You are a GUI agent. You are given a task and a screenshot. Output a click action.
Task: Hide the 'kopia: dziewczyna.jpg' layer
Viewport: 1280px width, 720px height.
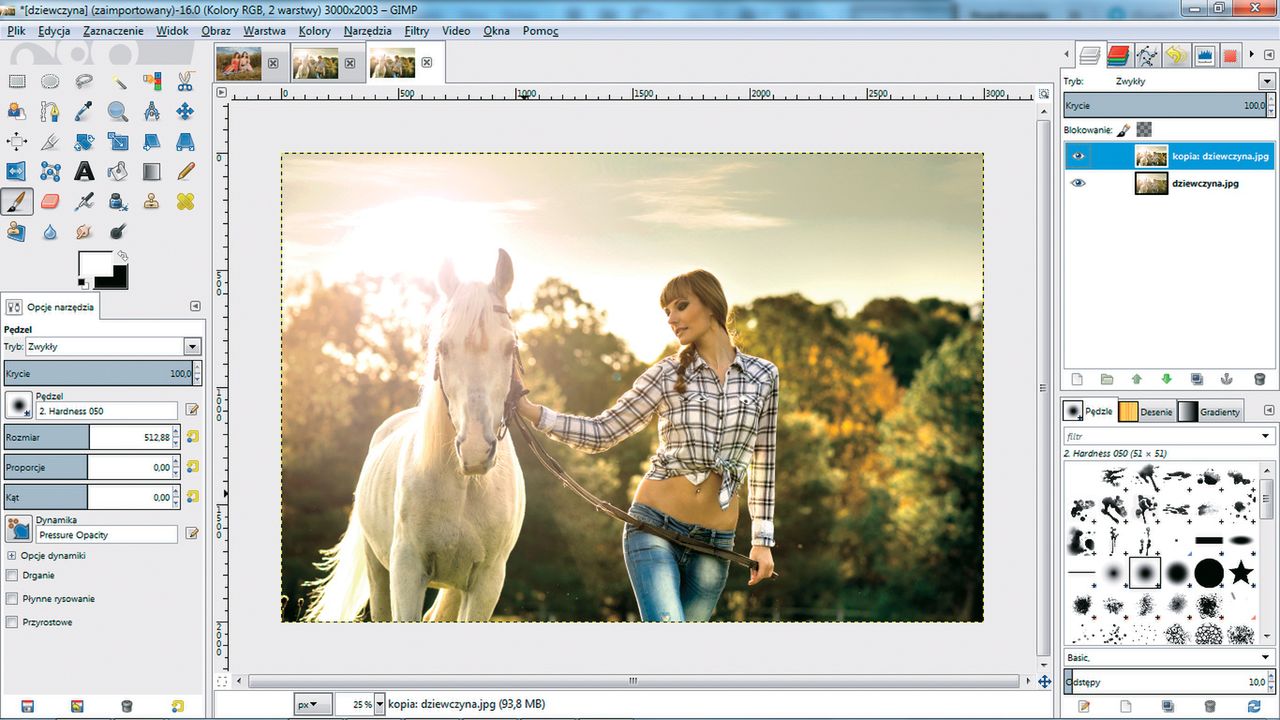coord(1078,156)
